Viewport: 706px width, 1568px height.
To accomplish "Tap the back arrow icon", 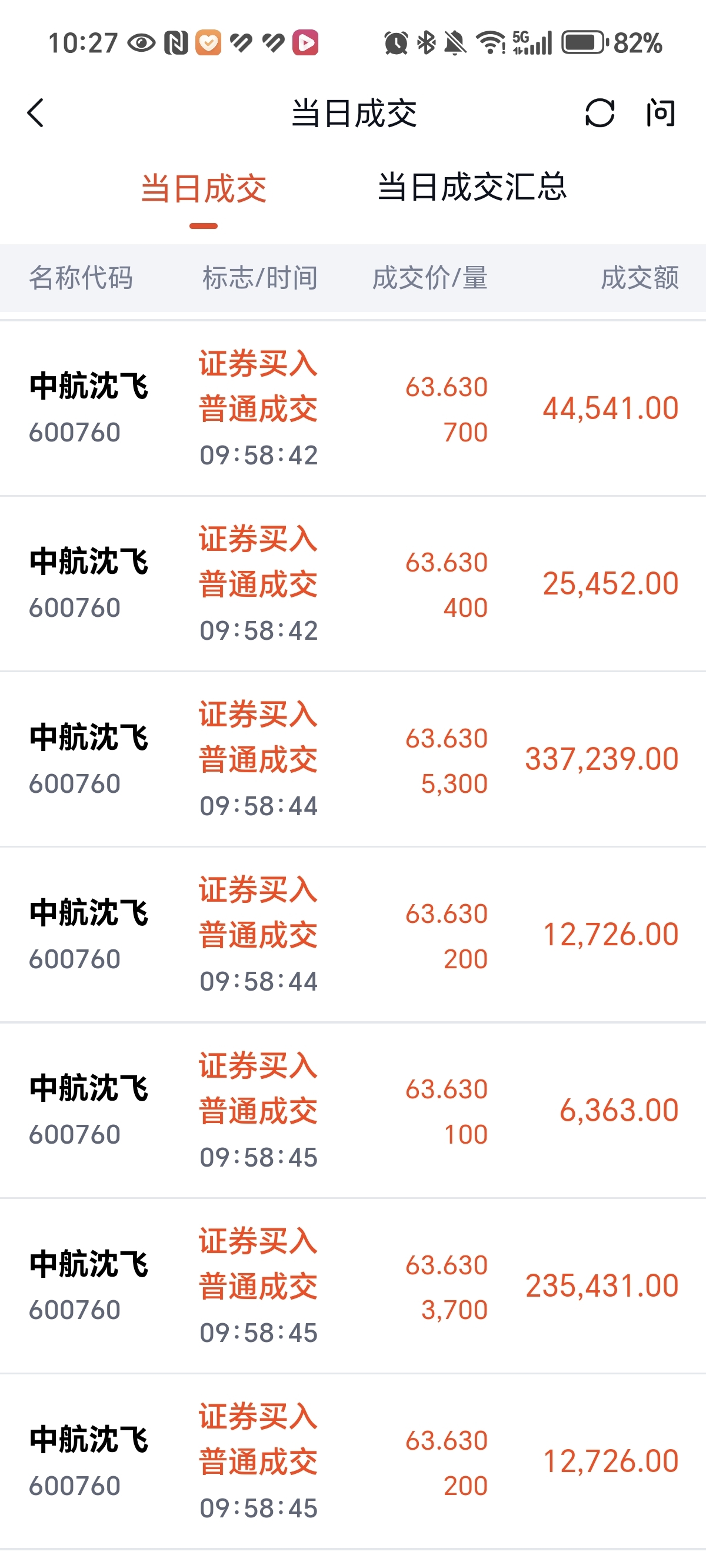I will tap(36, 113).
